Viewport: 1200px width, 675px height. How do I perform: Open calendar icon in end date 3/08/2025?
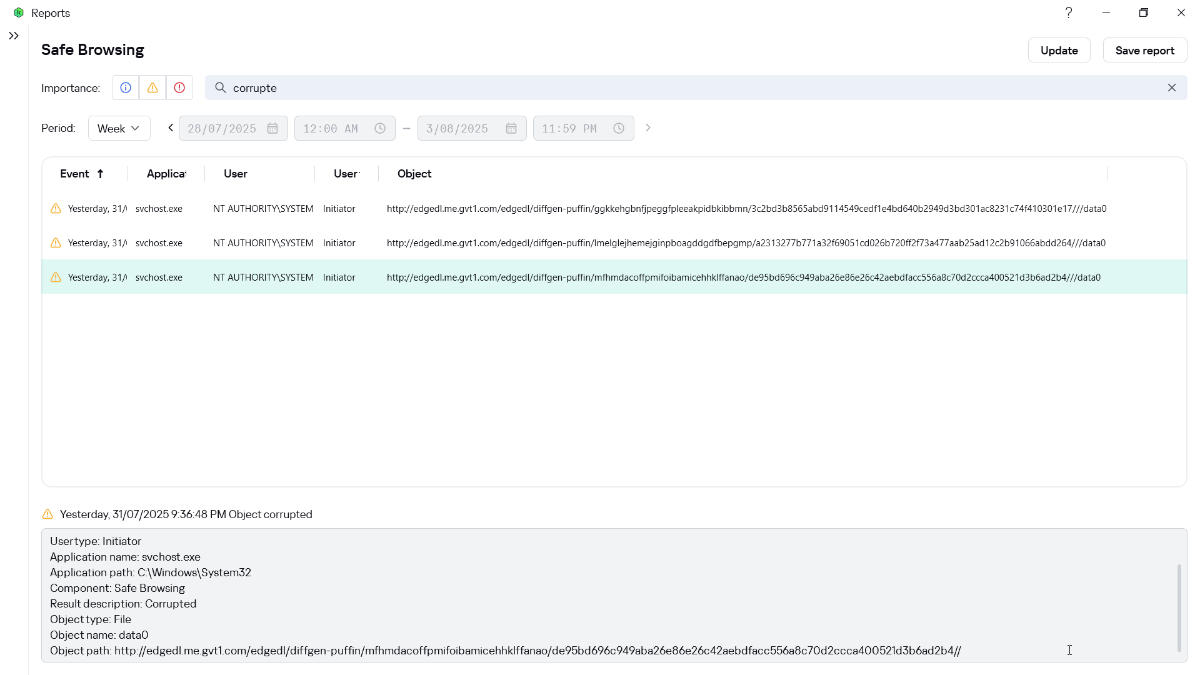[511, 128]
